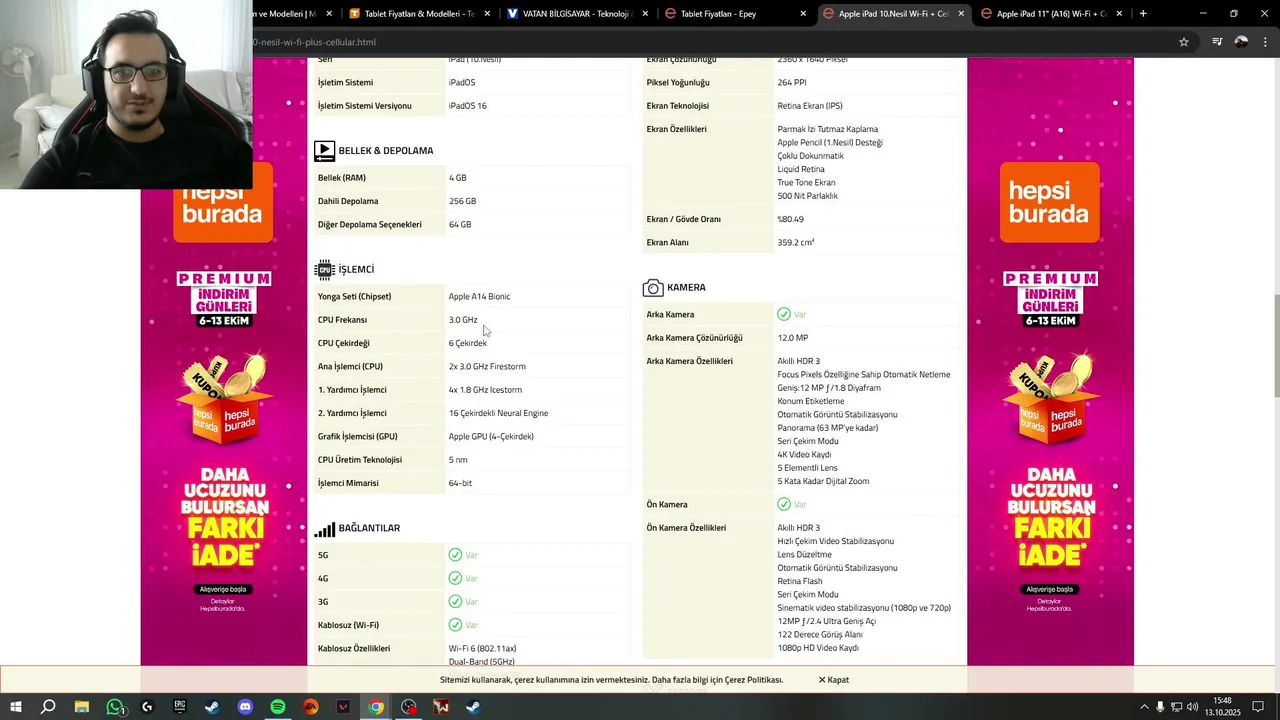The width and height of the screenshot is (1280, 720).
Task: Open Chrome three-dot menu
Action: (1264, 42)
